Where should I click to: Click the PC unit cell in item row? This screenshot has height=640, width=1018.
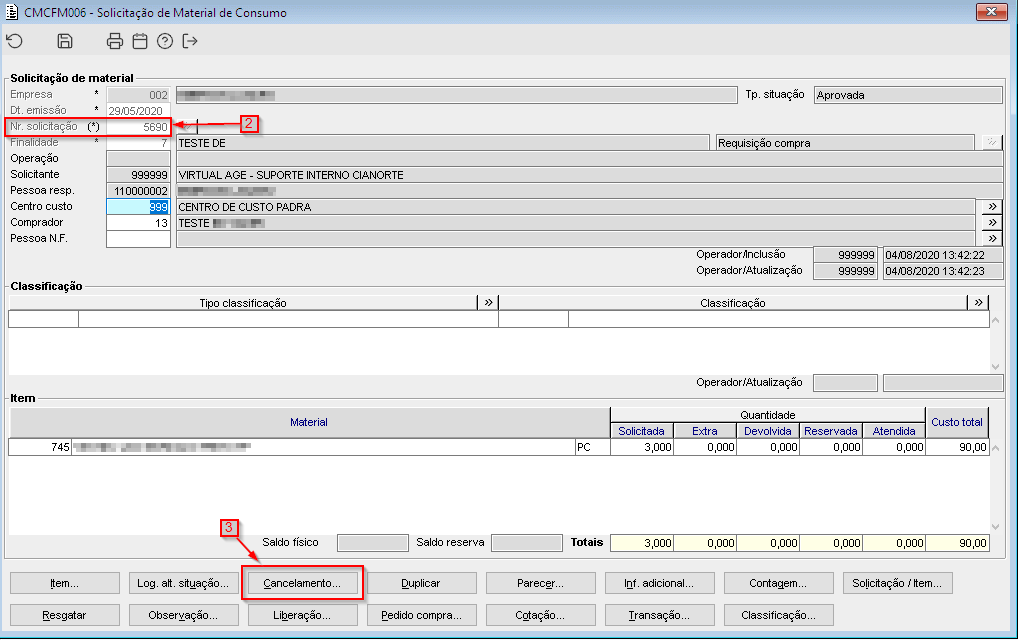593,447
